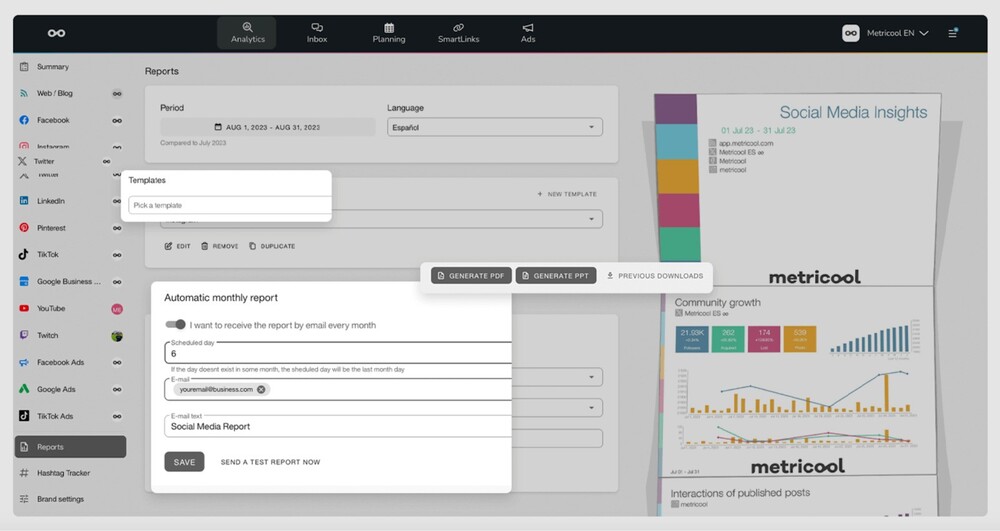Viewport: 1000px width, 531px height.
Task: Expand the upper dropdown behind the report dialog
Action: point(591,377)
